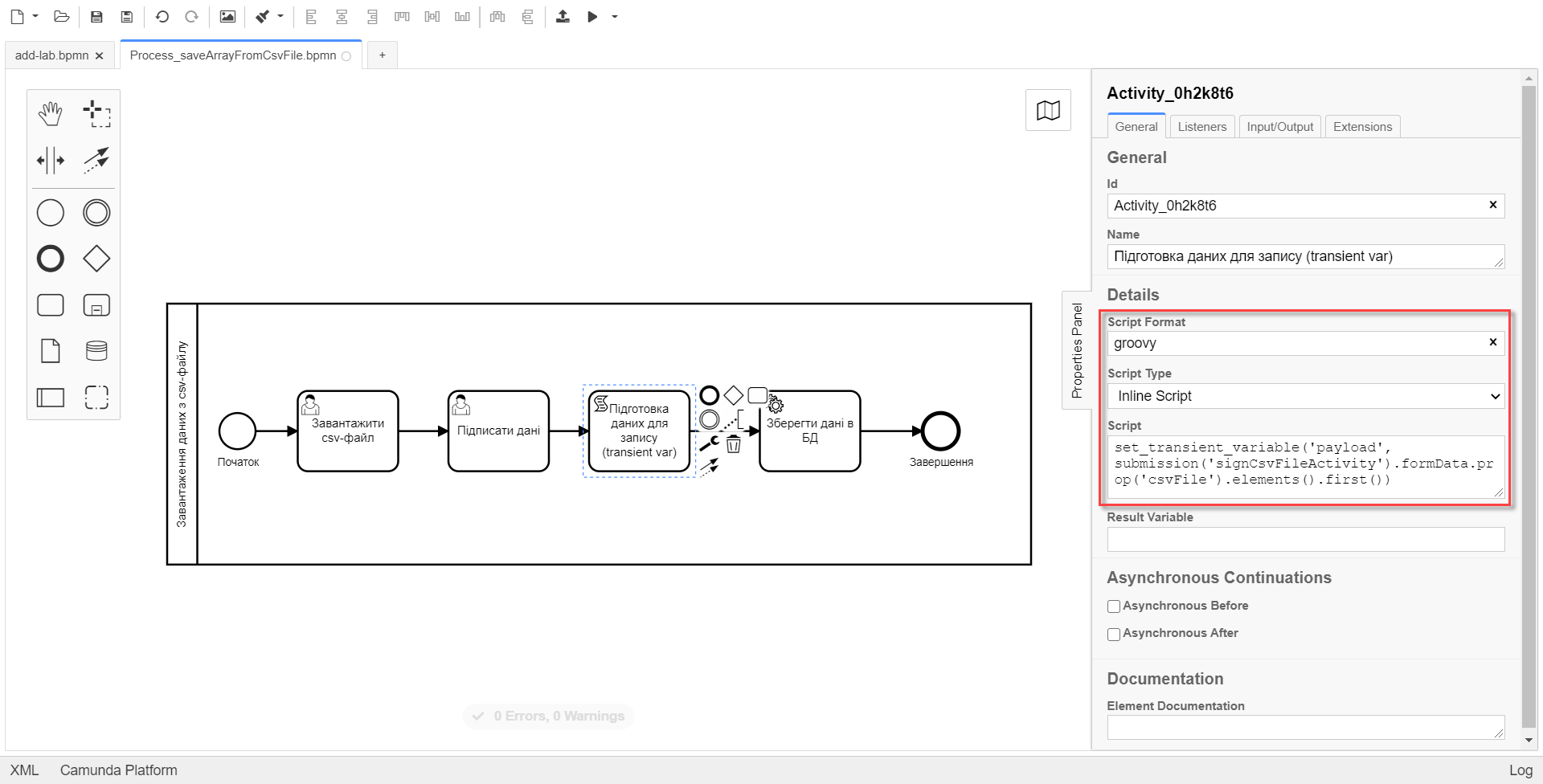Activate the global connect tool
This screenshot has height=784, width=1543.
(96, 160)
